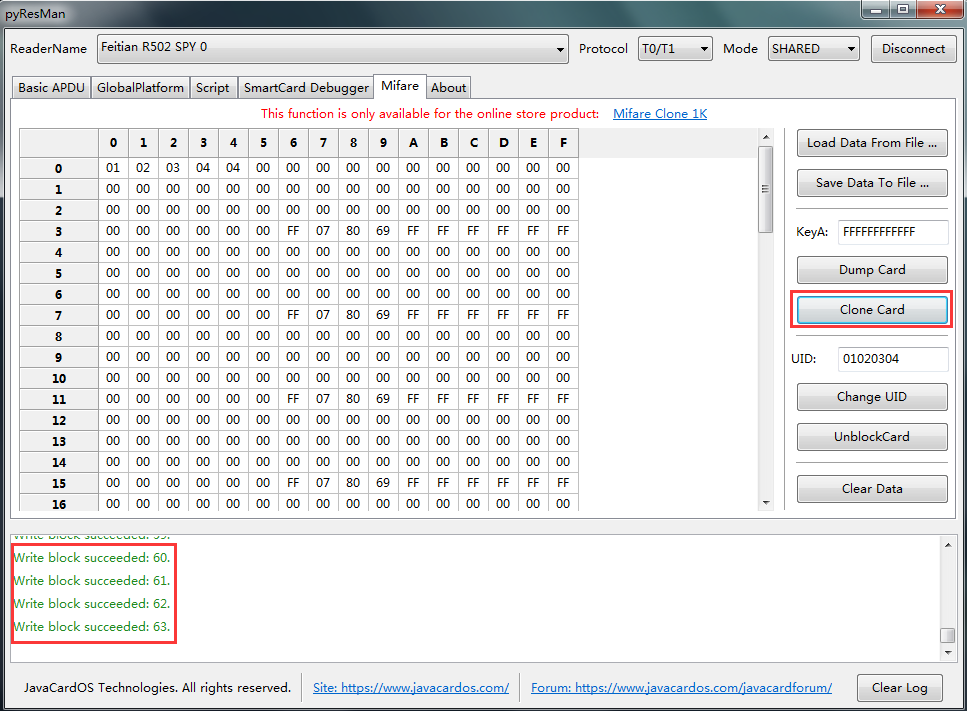967x711 pixels.
Task: Expand the Protocol T0/T1 dropdown
Action: (x=675, y=49)
